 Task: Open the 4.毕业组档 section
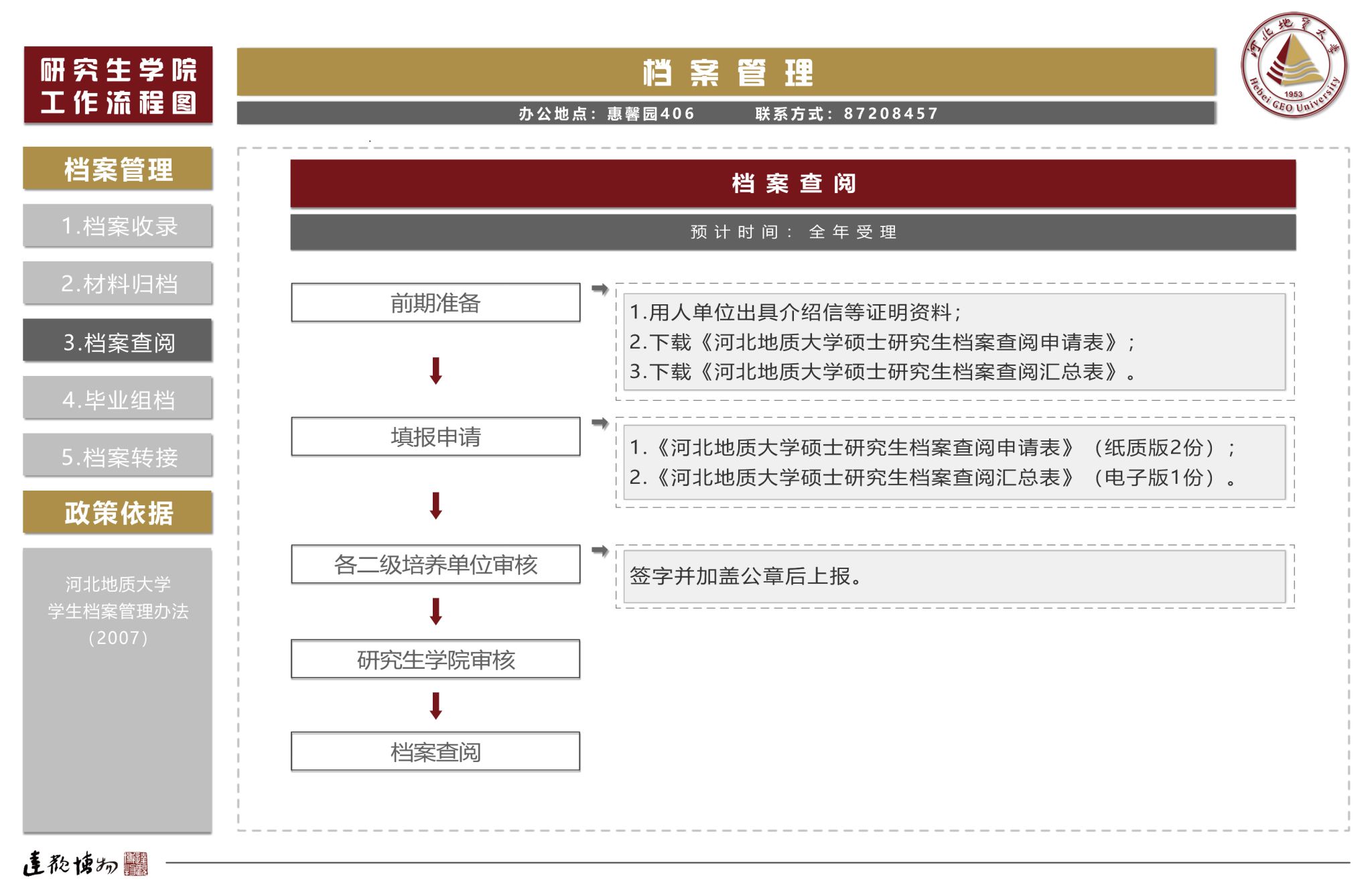tap(118, 399)
